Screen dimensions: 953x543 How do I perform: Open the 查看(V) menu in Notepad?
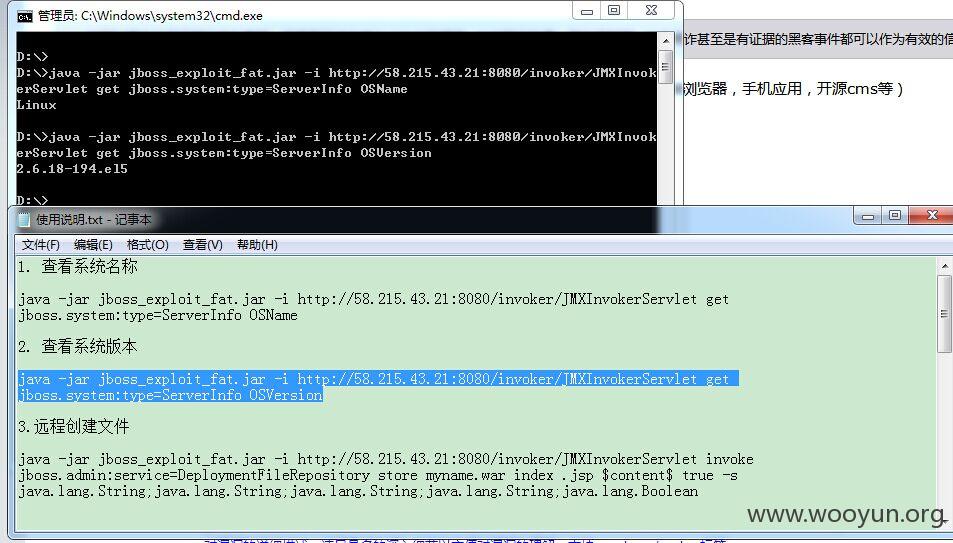pyautogui.click(x=202, y=244)
